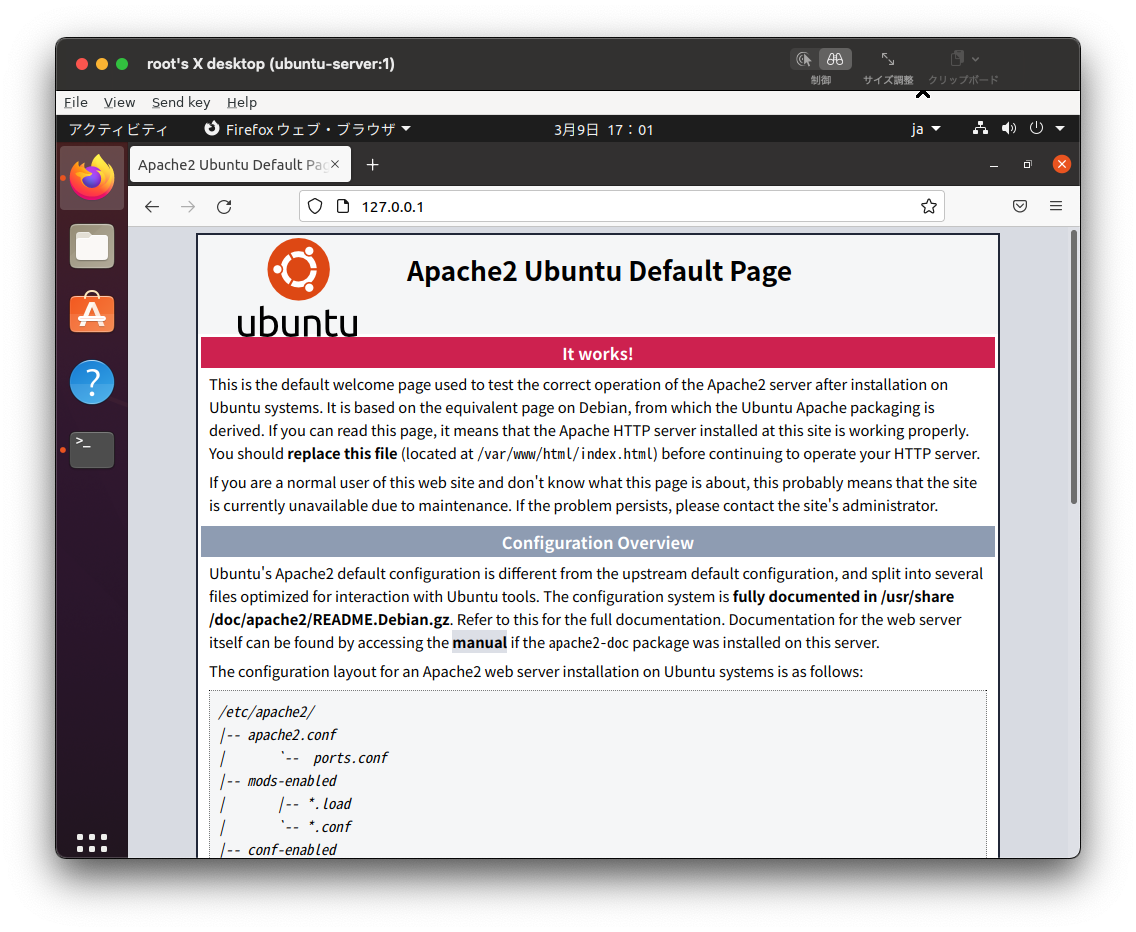Click the page vertical scrollbar
The image size is (1136, 932).
[1074, 367]
